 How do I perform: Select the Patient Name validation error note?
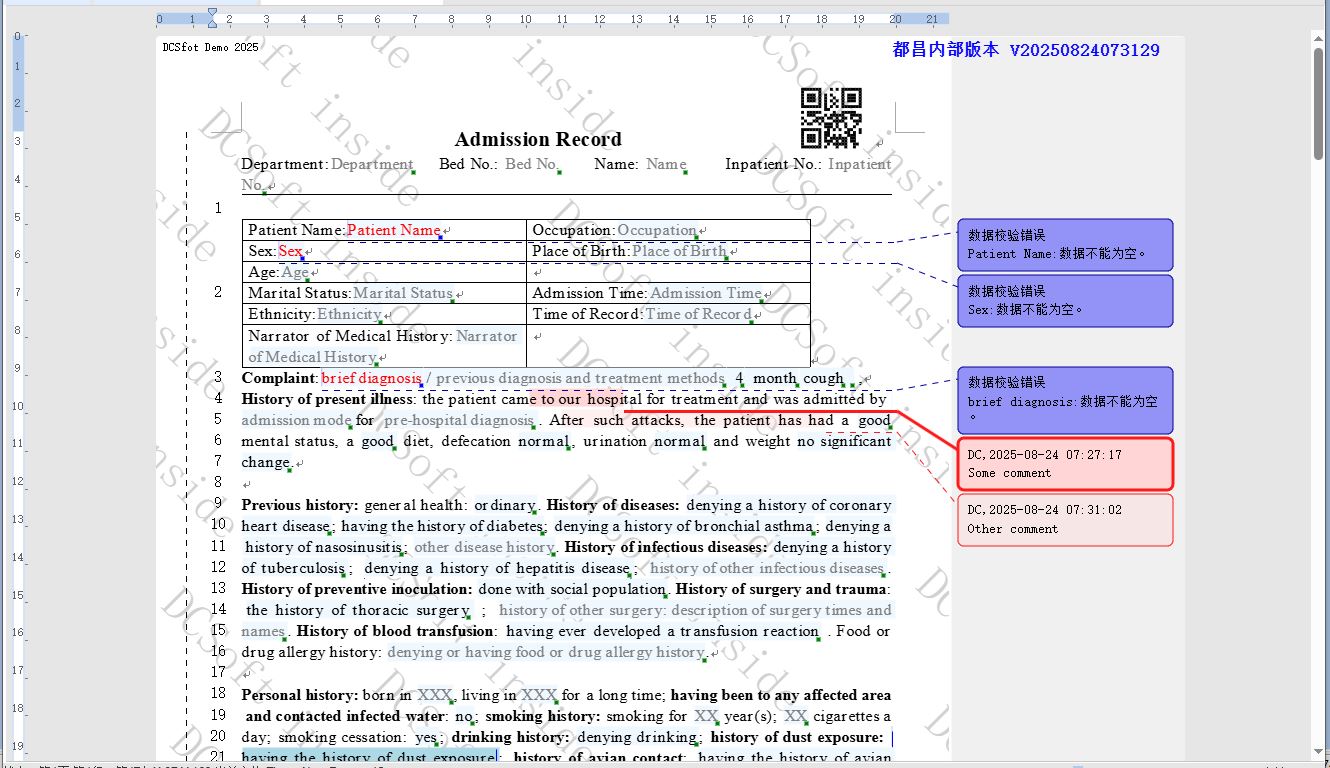pos(1065,245)
